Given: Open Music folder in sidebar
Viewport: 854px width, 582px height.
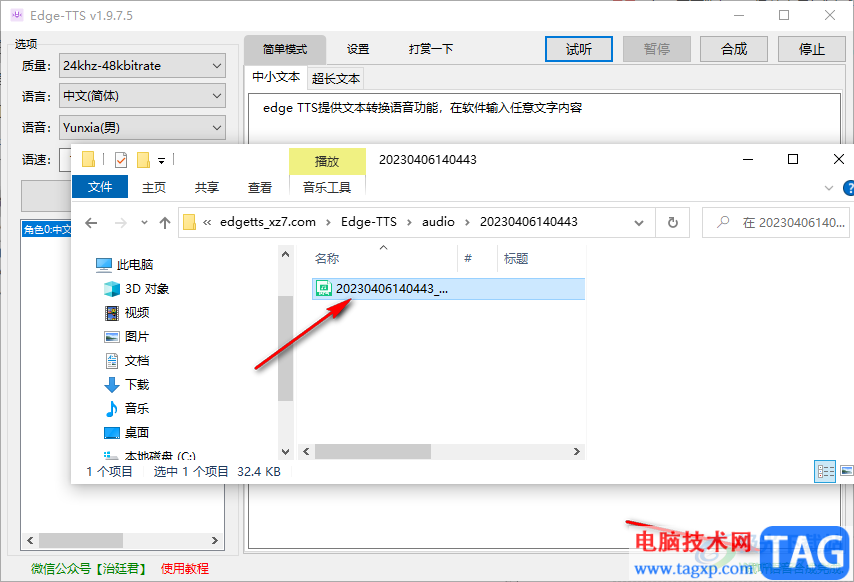Looking at the screenshot, I should (127, 408).
